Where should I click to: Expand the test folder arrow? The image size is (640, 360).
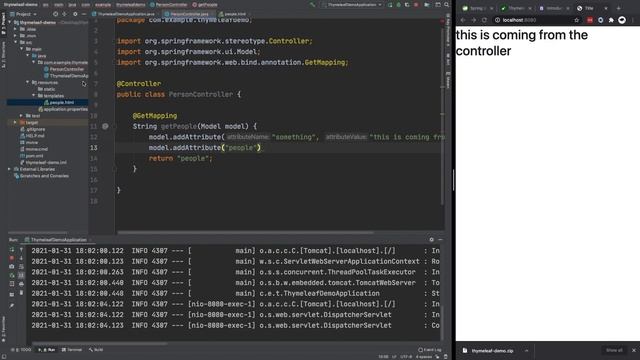click(22, 116)
